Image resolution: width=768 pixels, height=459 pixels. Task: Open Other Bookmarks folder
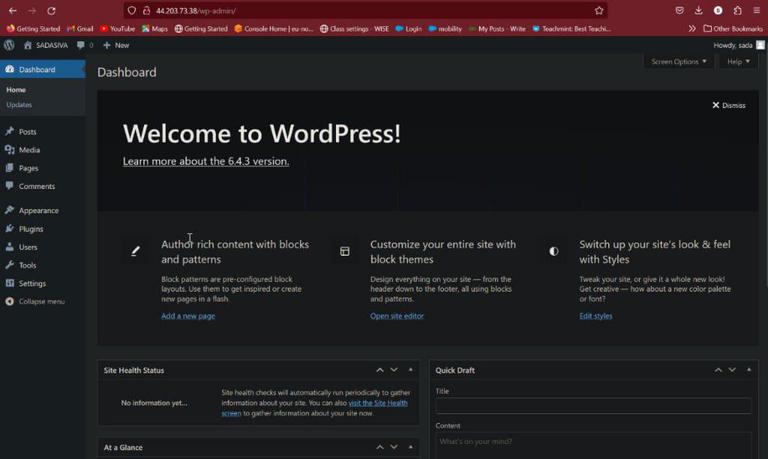733,28
